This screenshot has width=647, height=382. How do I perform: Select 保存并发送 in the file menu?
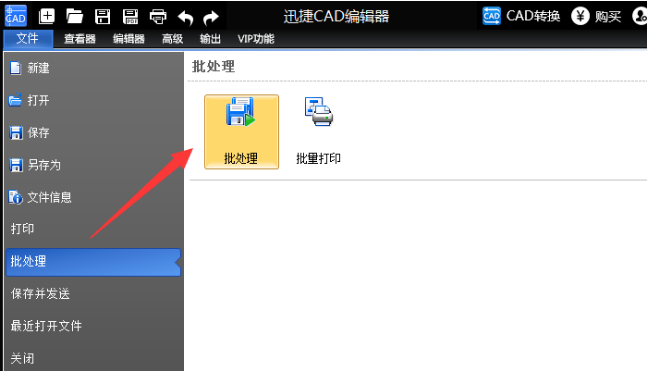tap(93, 294)
